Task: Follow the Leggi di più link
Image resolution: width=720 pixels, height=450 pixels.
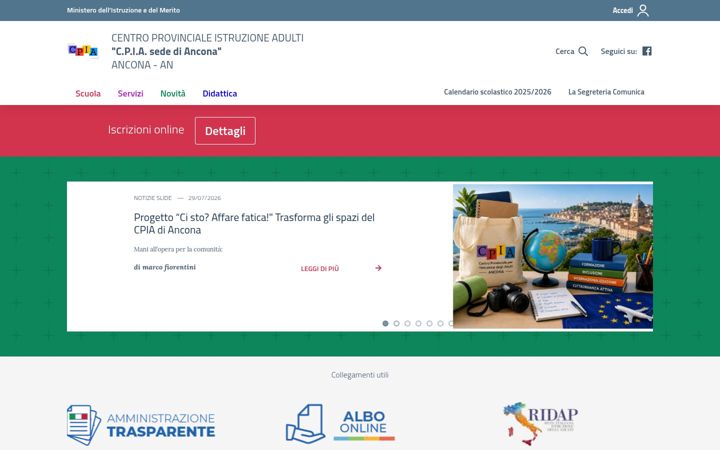Action: pos(320,269)
